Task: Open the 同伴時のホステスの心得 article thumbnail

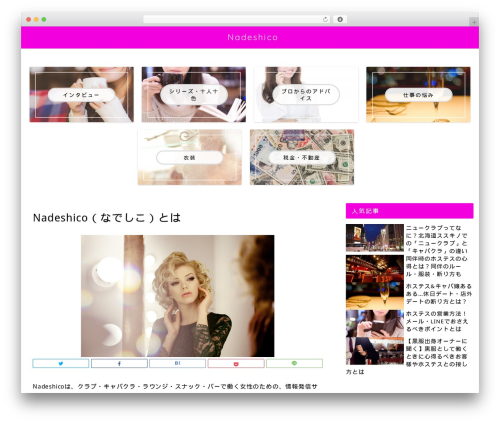Action: pyautogui.click(x=375, y=268)
